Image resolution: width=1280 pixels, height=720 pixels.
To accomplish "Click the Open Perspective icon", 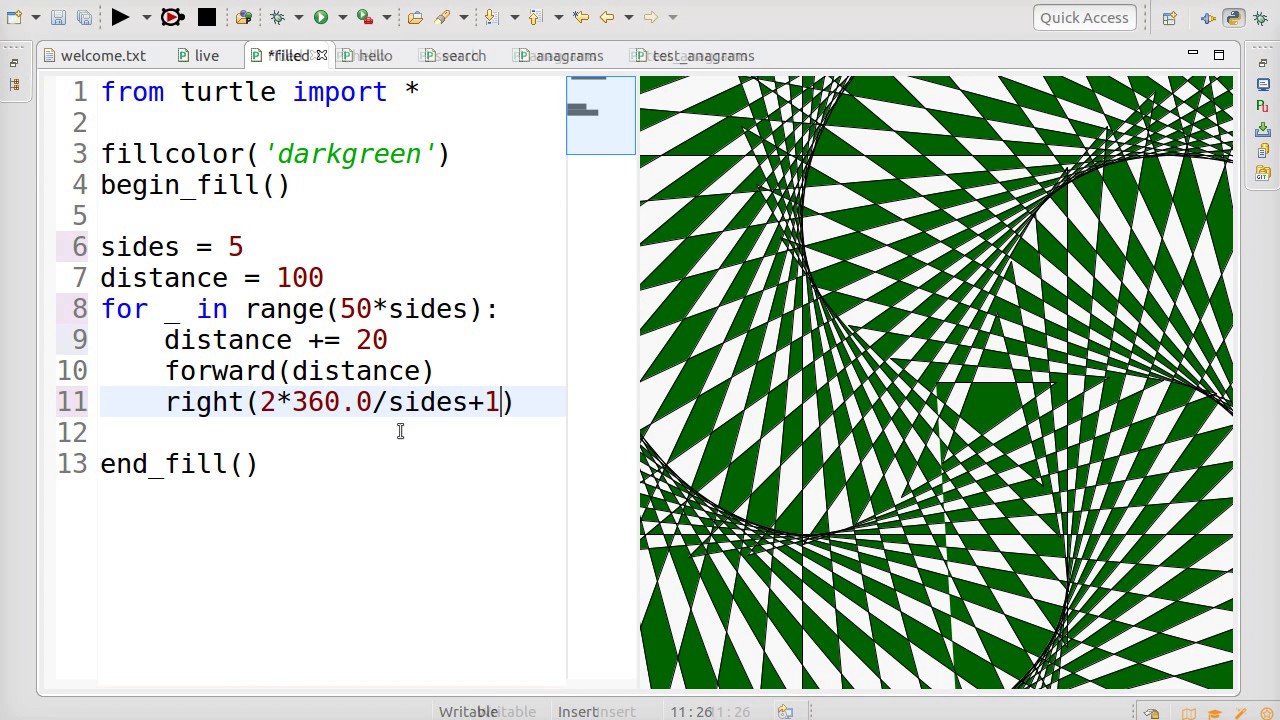I will click(1169, 18).
